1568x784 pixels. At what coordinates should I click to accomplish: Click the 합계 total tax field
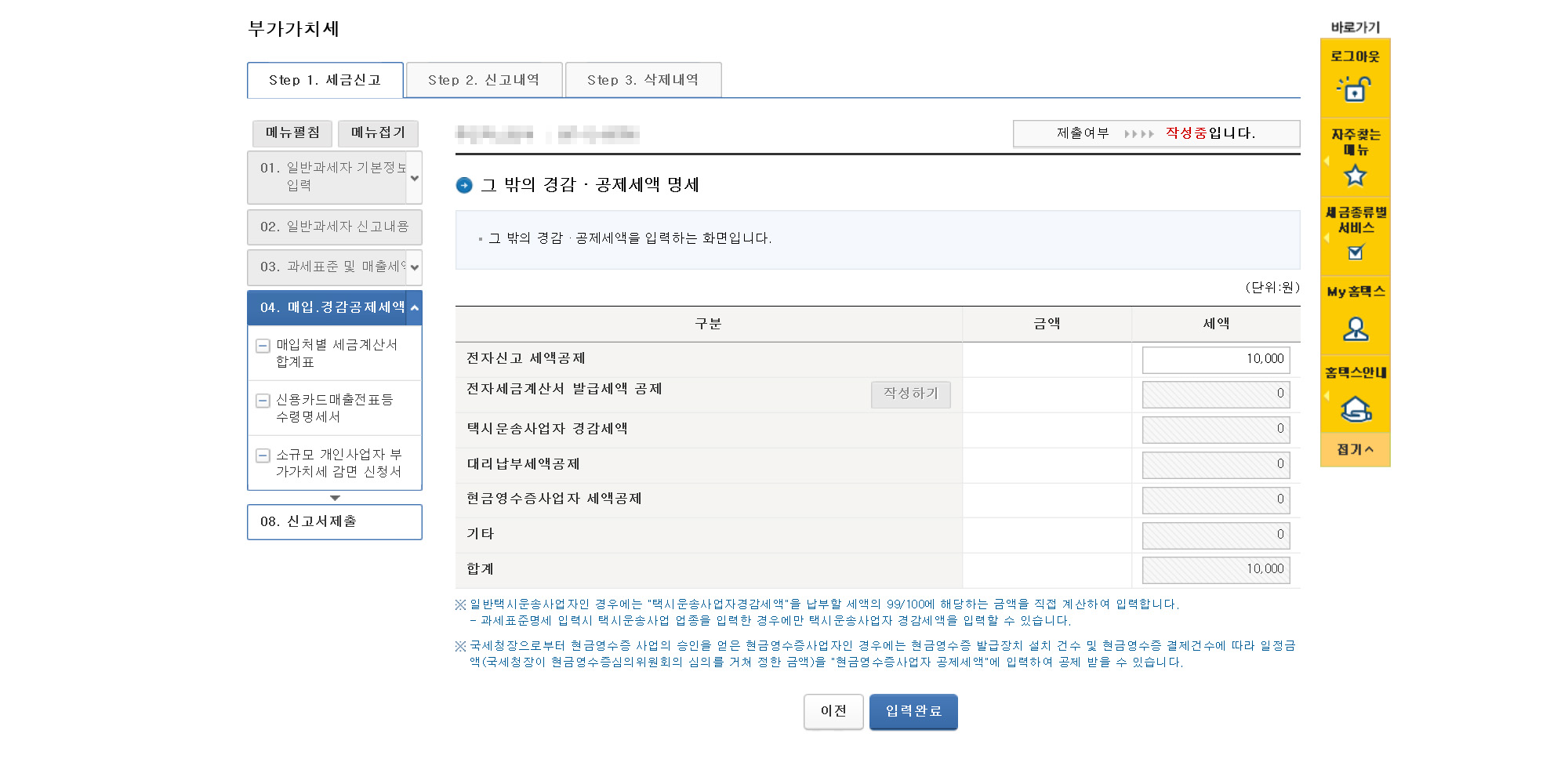[x=1216, y=570]
